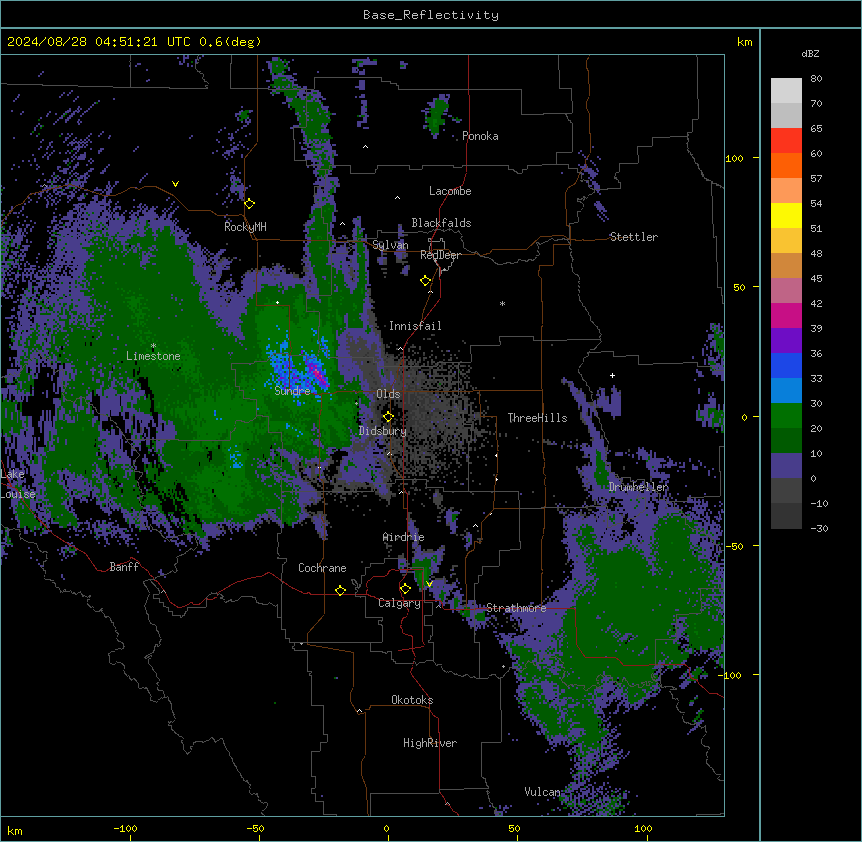
Task: Click the Base_Reflectivity title text
Action: click(x=430, y=15)
